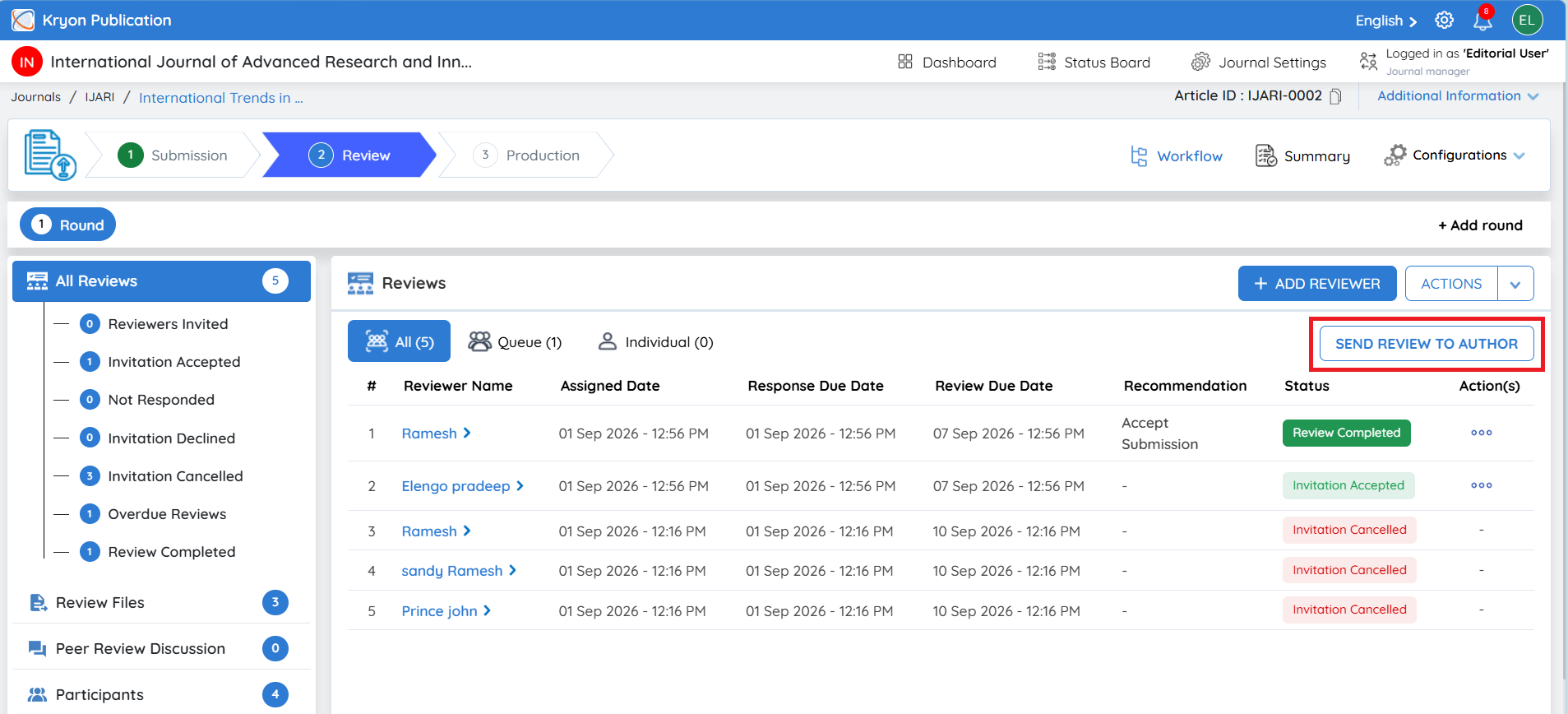Image resolution: width=1568 pixels, height=714 pixels.
Task: Switch to Queue (1) tab
Action: tap(515, 342)
